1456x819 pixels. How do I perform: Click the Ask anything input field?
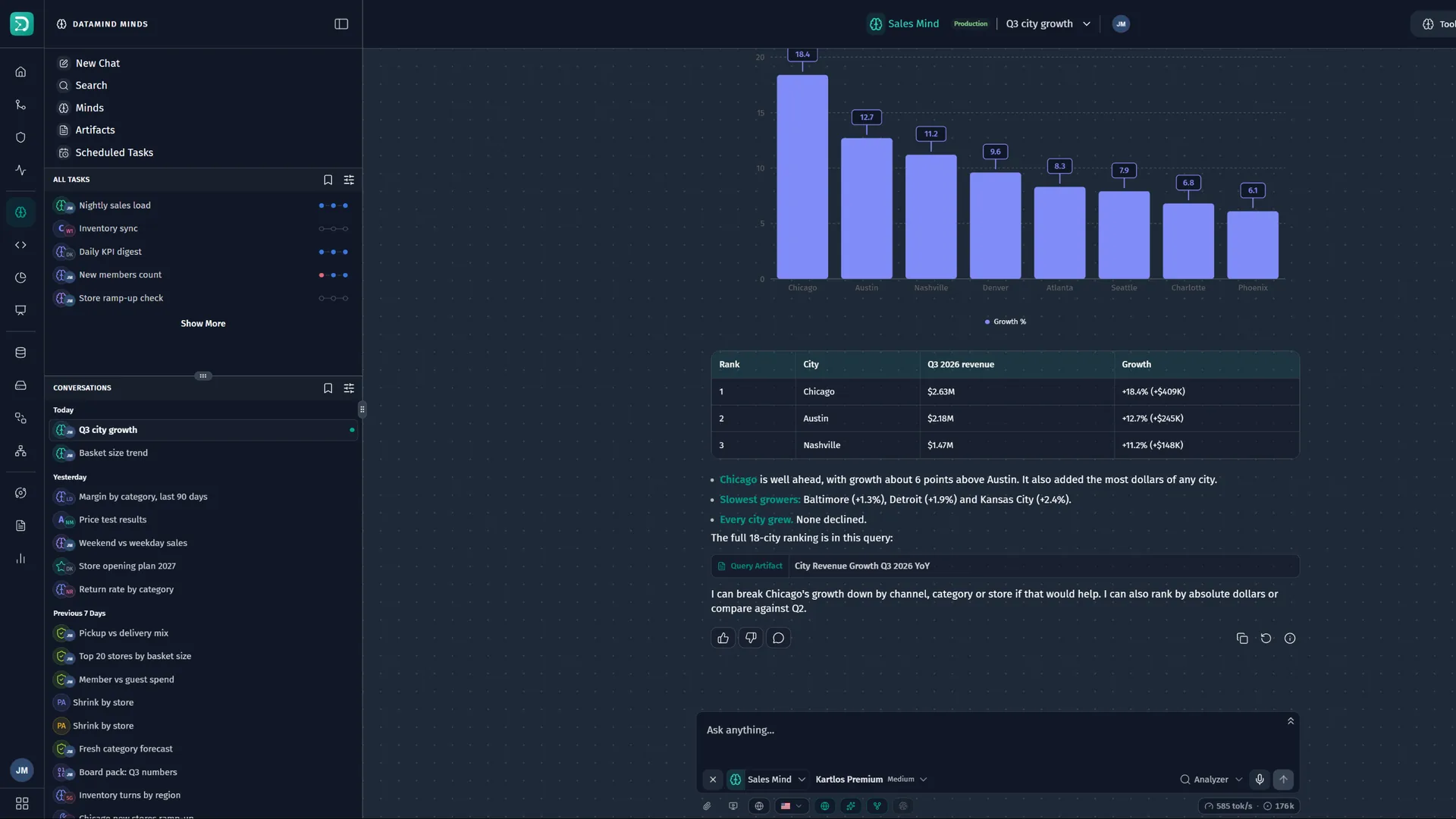993,730
